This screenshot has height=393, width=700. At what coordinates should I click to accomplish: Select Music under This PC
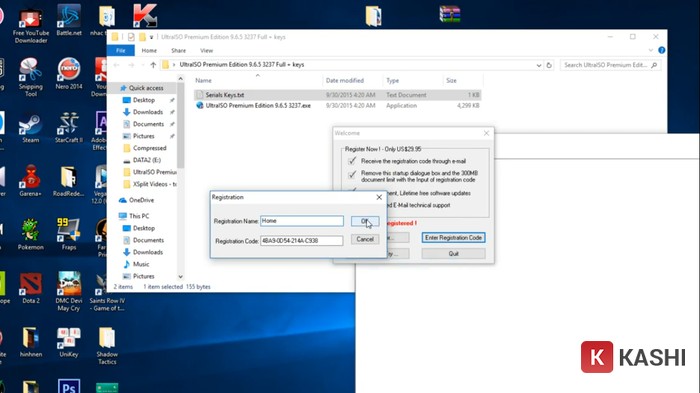click(141, 264)
